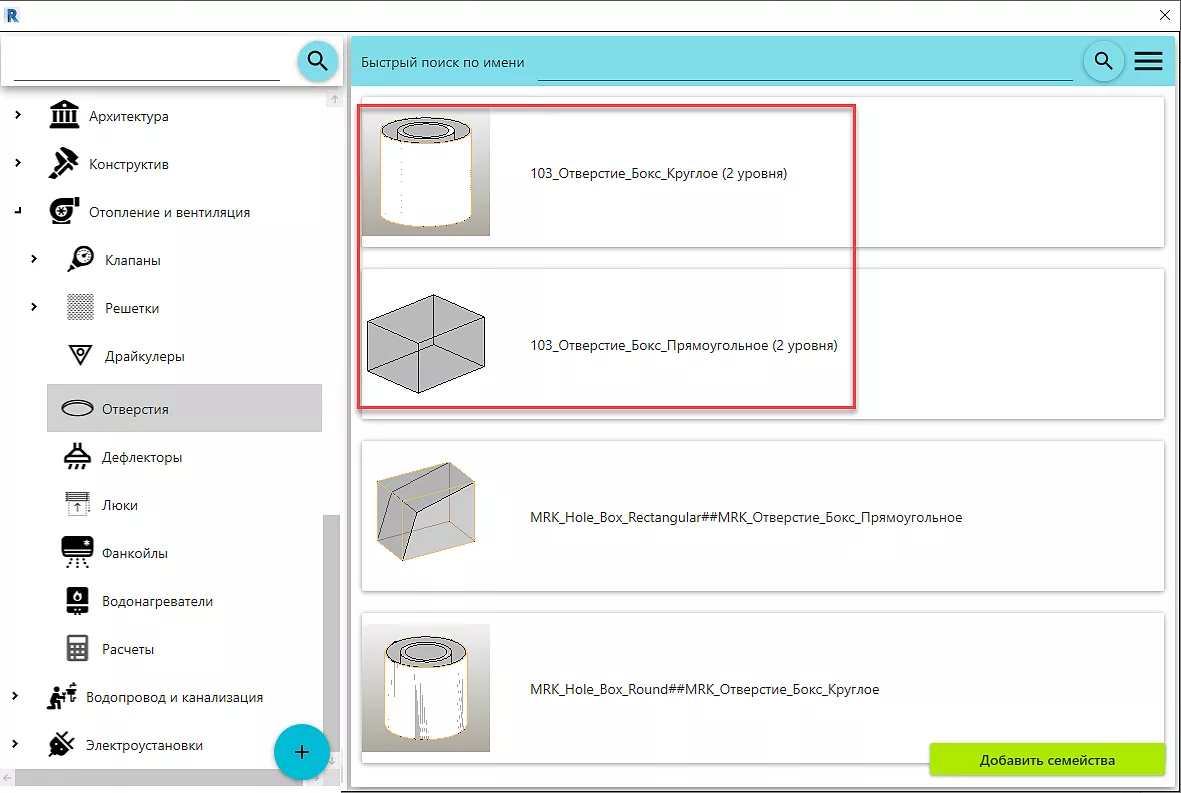Click the Расчеты calculator icon
Viewport: 1181px width, 793px height.
pyautogui.click(x=78, y=649)
